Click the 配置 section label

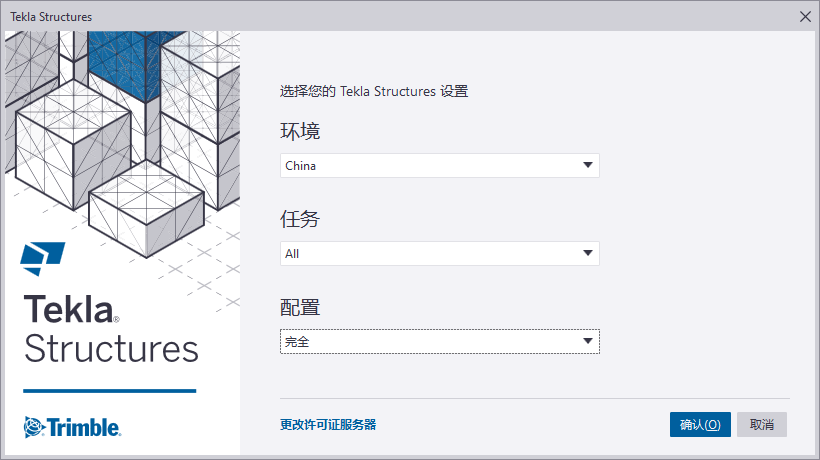tap(300, 307)
